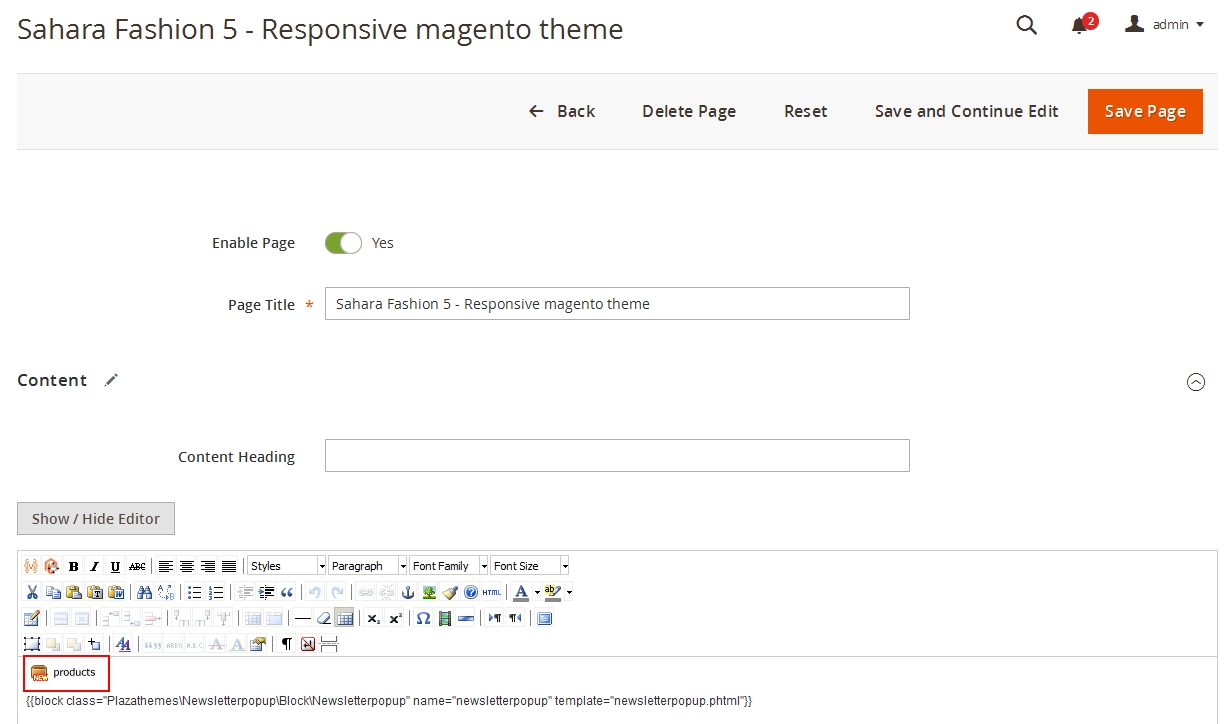Open the Paragraph format dropdown menu
Viewport: 1232px width, 724px height.
pyautogui.click(x=368, y=566)
